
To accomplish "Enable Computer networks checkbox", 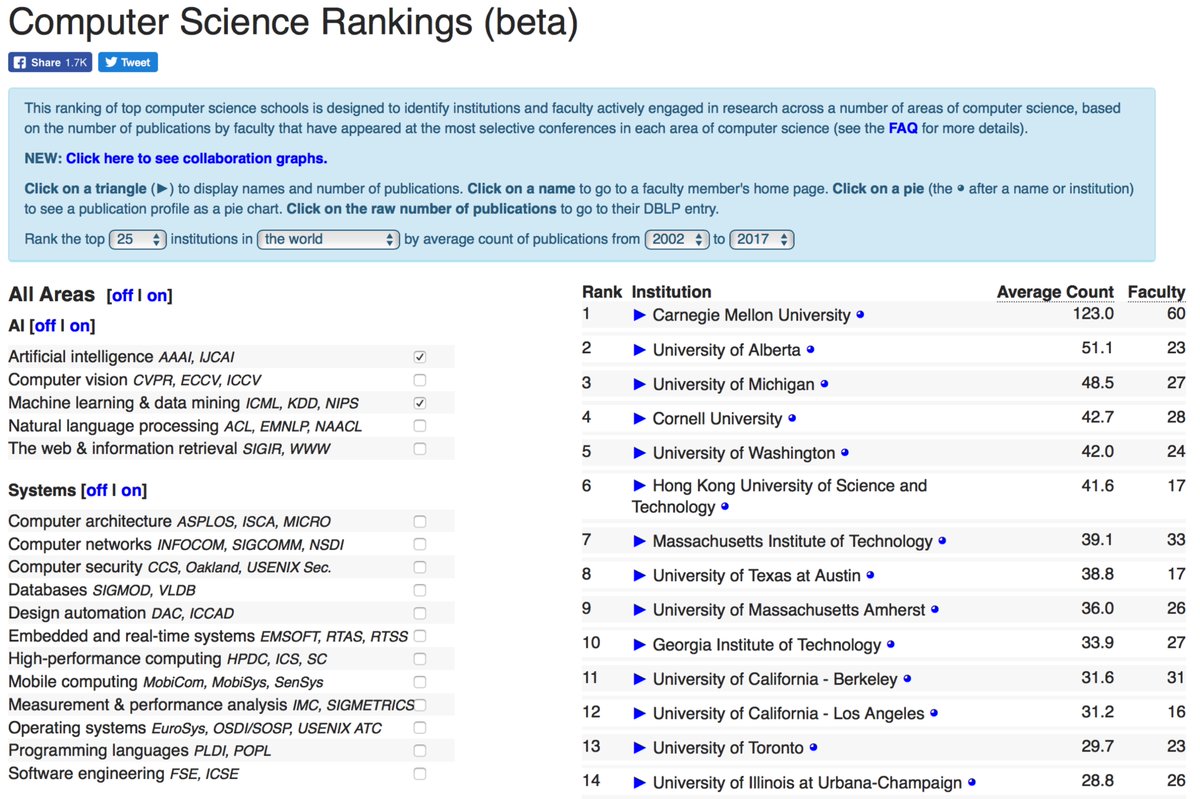I will coord(420,545).
